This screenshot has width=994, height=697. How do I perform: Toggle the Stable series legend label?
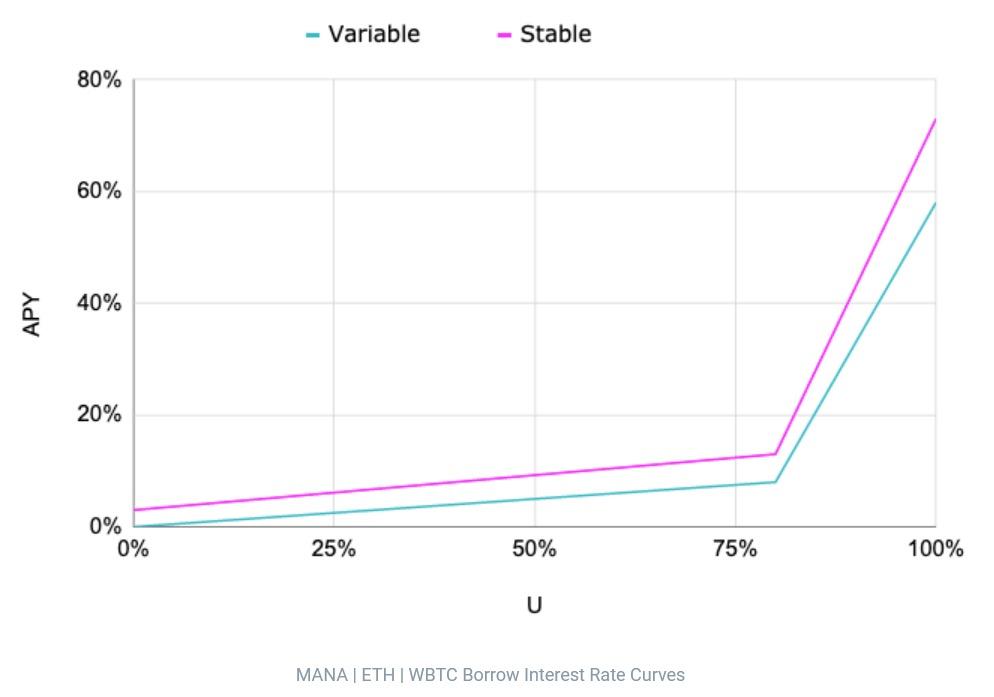pos(555,34)
